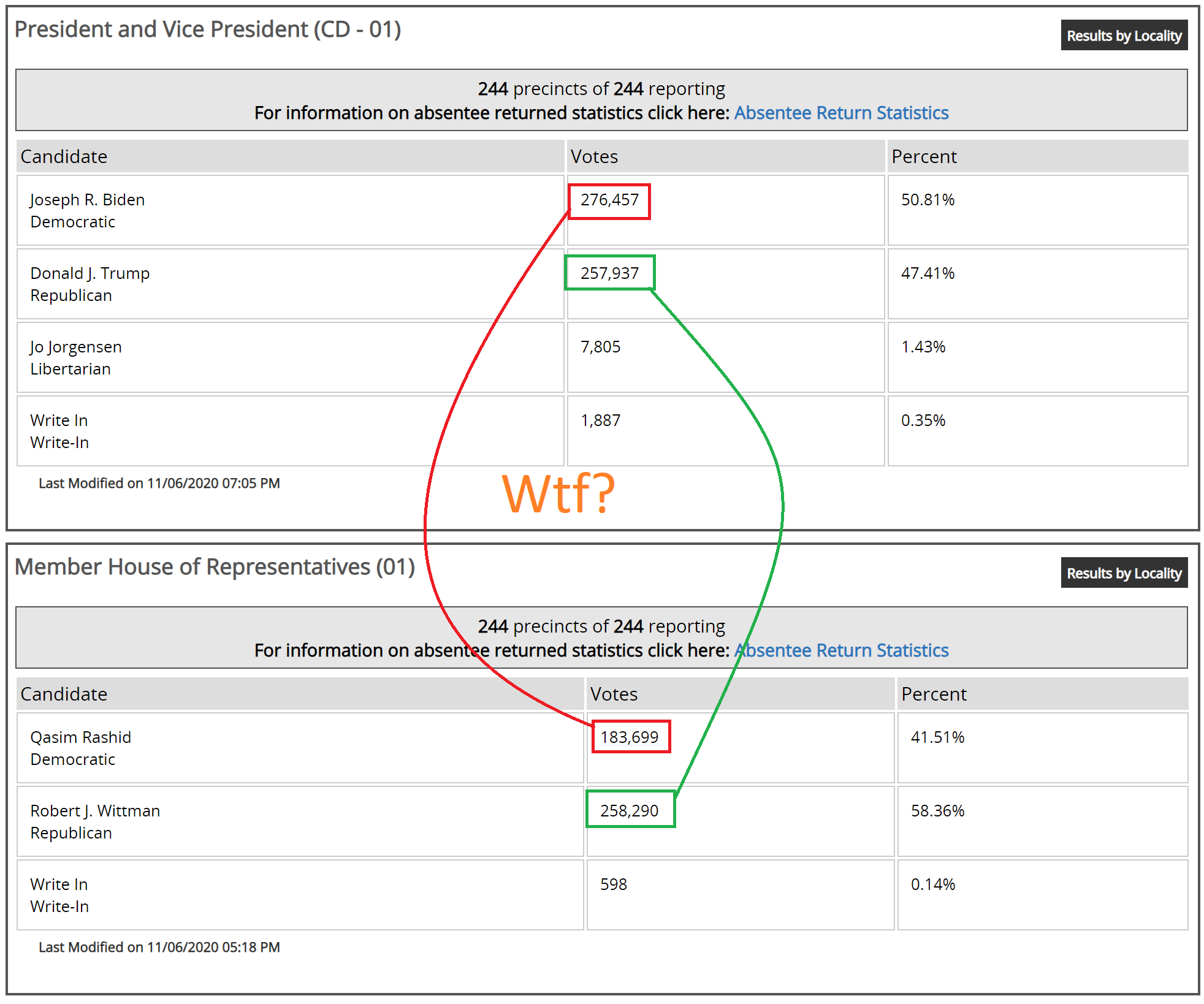
Task: Open Absentee Return Statistics link in House section
Action: tap(841, 650)
